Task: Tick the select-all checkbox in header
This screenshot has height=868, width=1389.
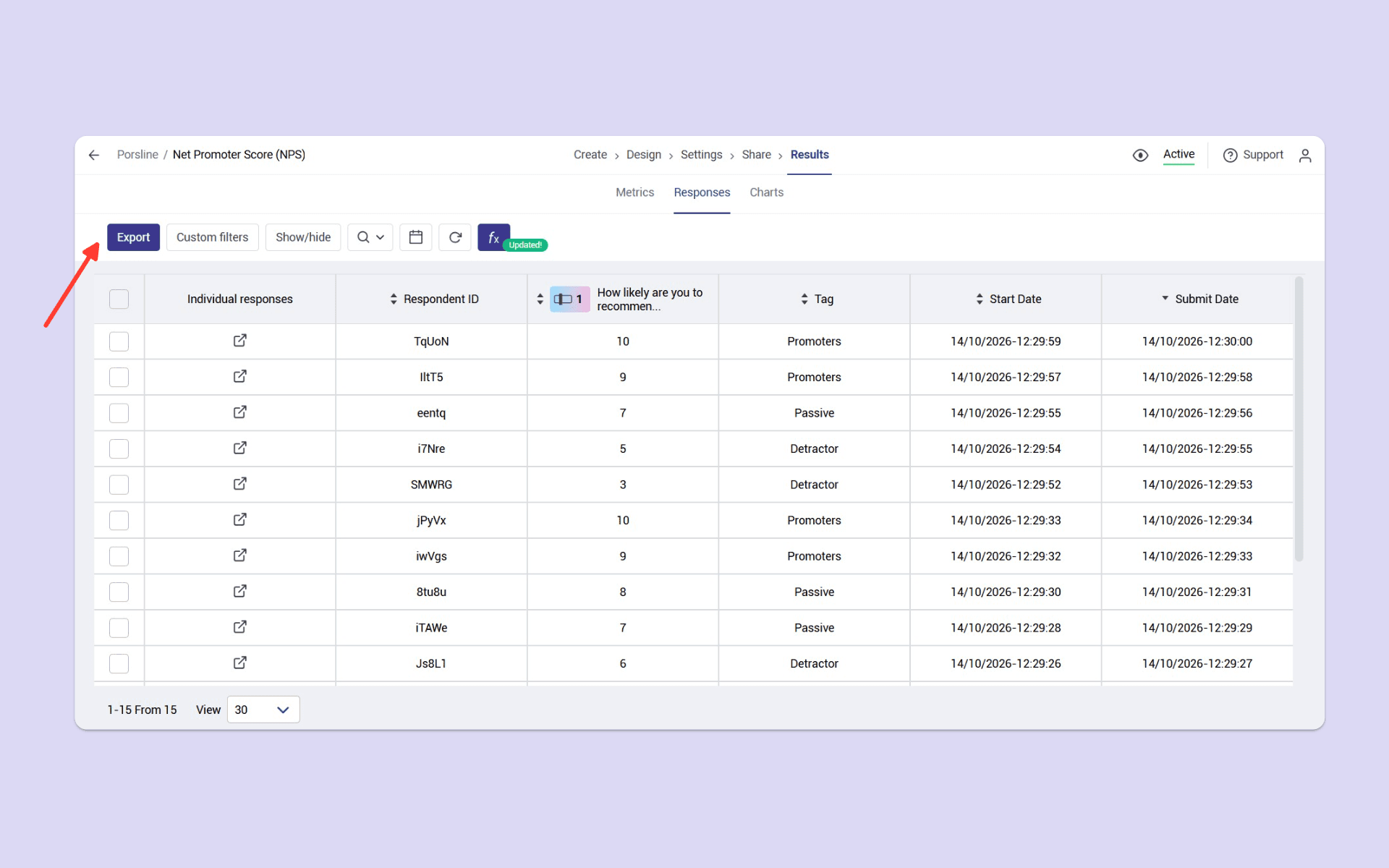Action: [x=119, y=299]
